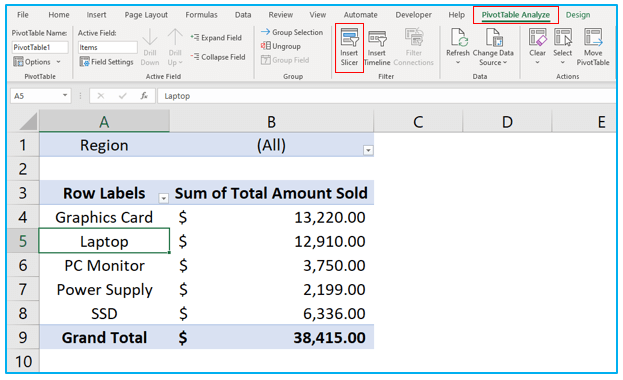The height and width of the screenshot is (380, 623).
Task: Click Group Selection
Action: tap(292, 32)
